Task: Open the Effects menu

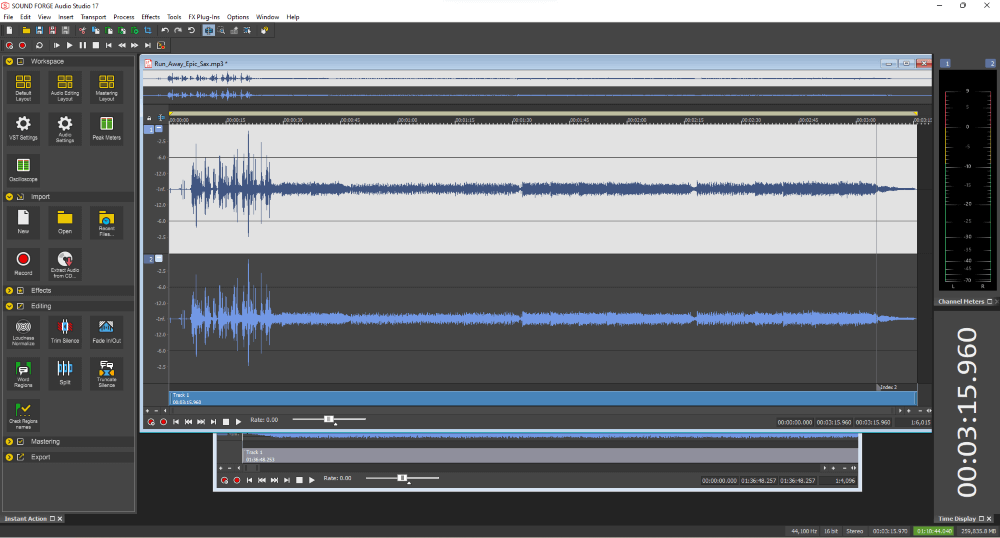Action: click(x=151, y=17)
